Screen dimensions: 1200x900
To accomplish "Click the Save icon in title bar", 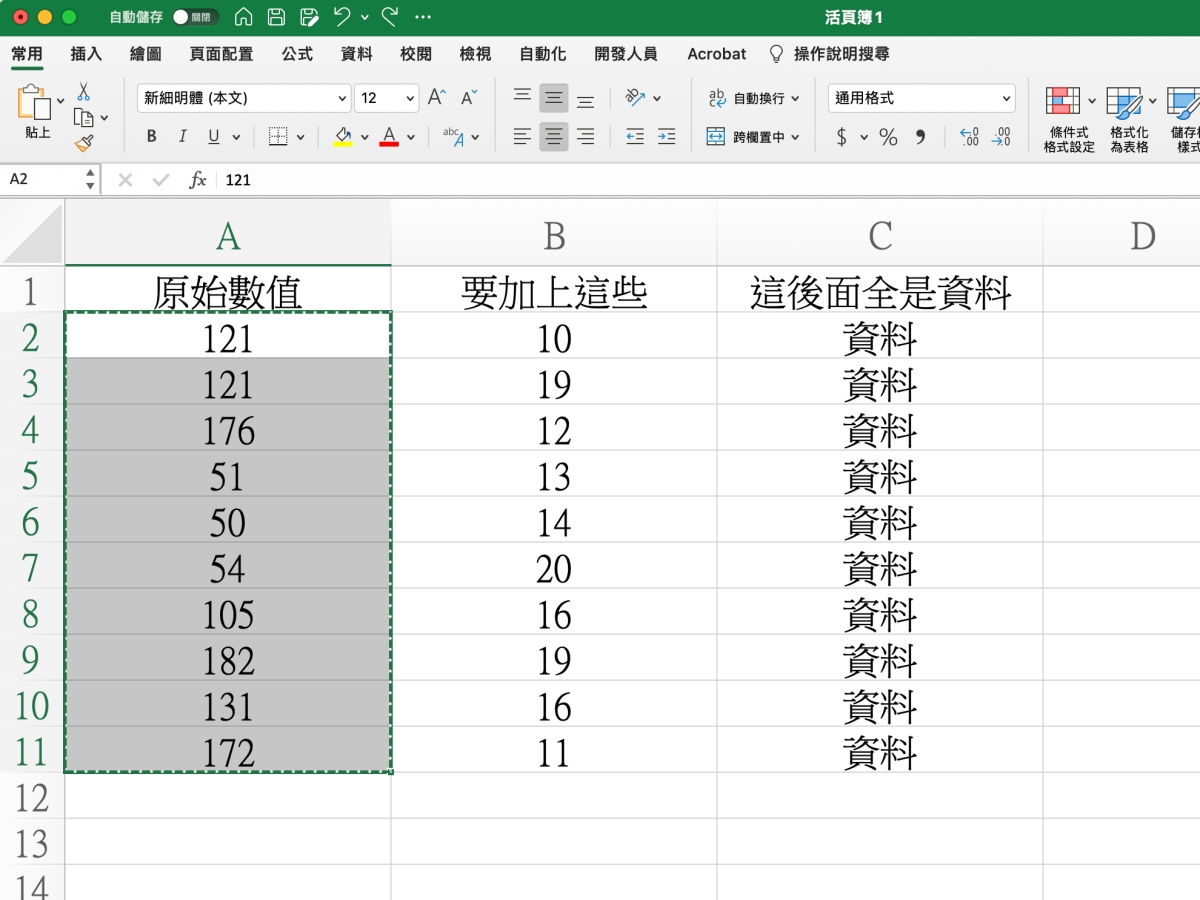I will pyautogui.click(x=277, y=17).
